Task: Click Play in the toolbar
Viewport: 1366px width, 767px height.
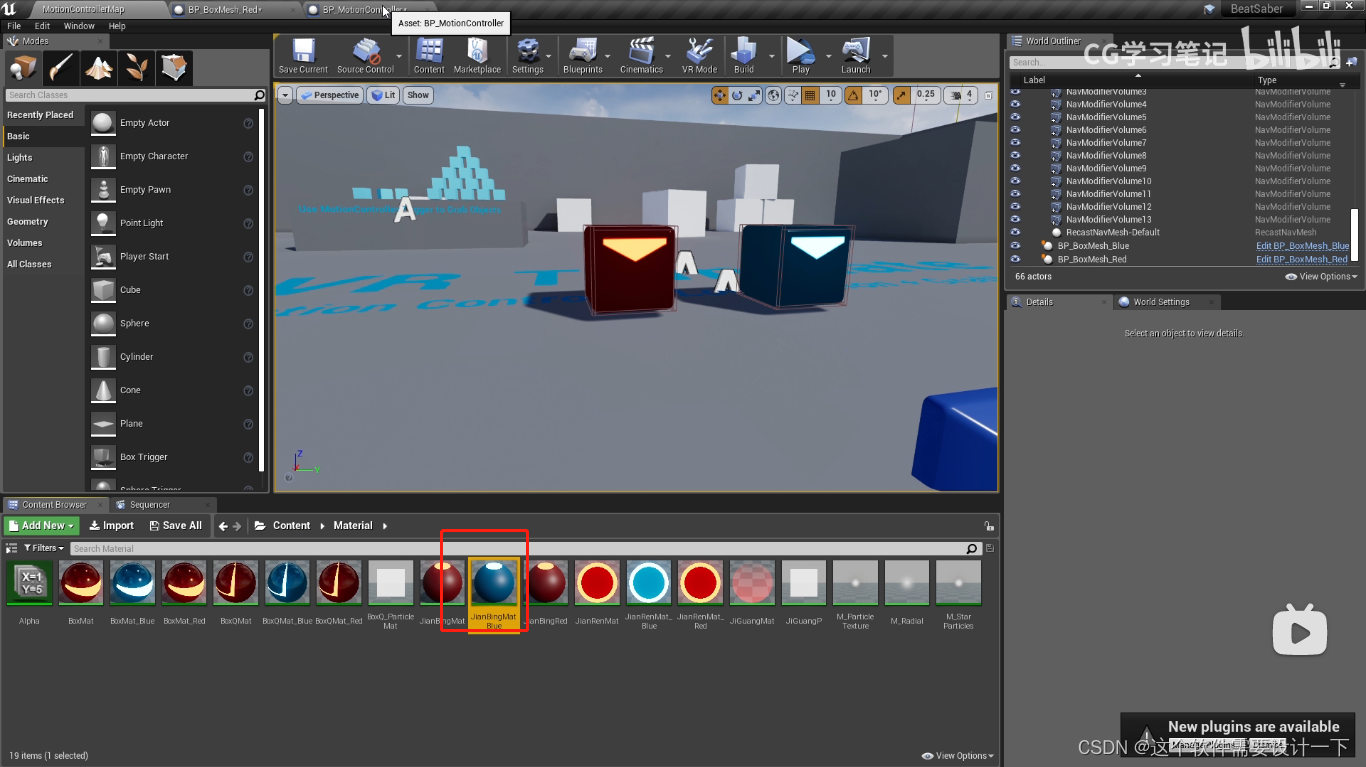Action: click(800, 56)
